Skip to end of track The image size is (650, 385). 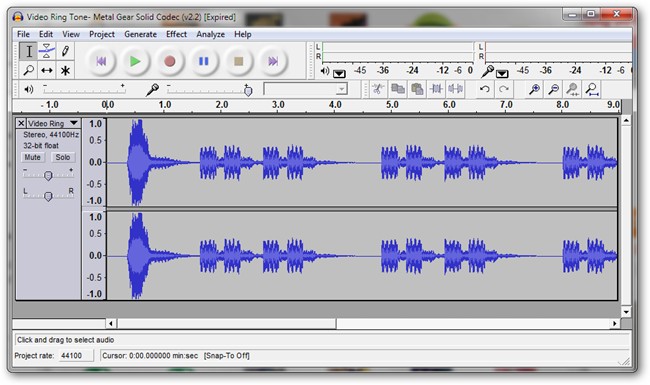pyautogui.click(x=273, y=61)
